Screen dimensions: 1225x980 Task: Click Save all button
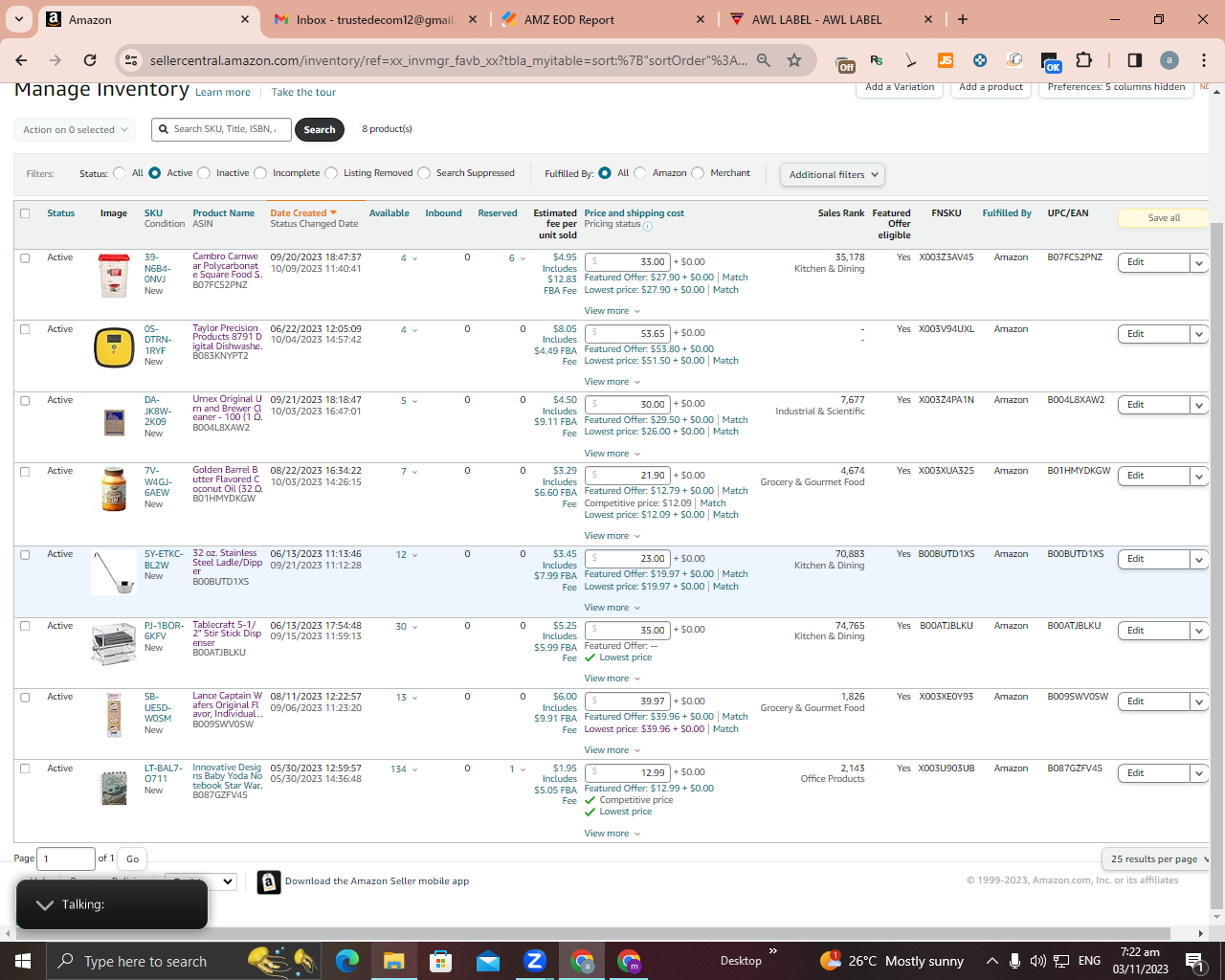tap(1164, 218)
